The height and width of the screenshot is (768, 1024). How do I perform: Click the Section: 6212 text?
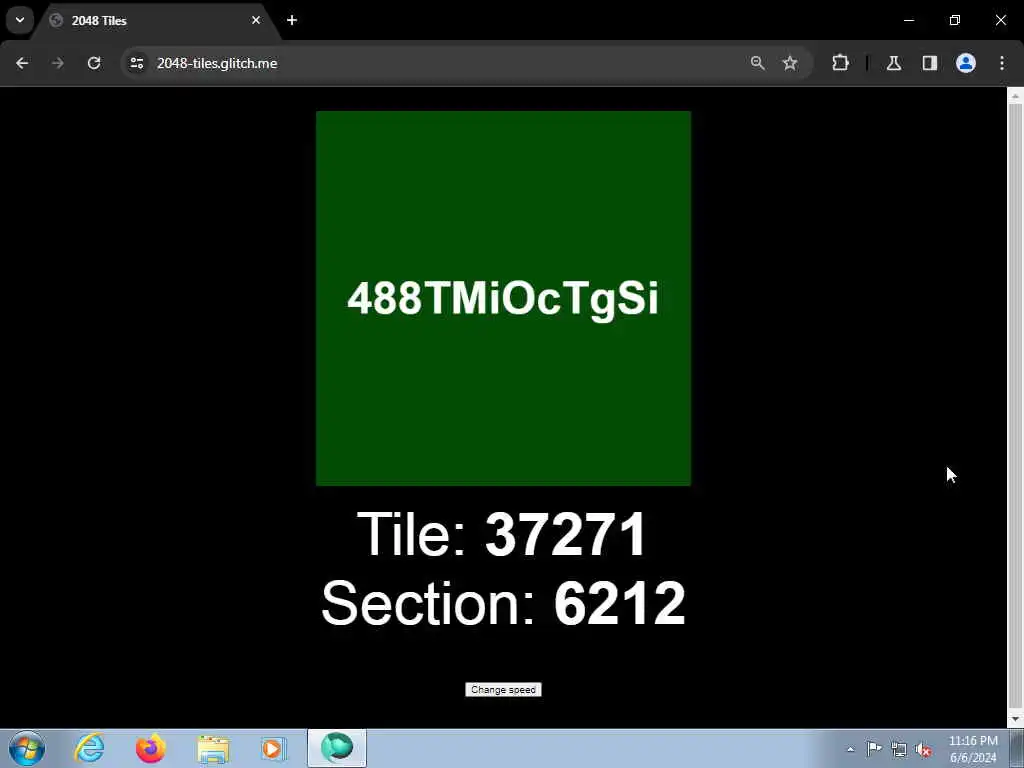(503, 603)
